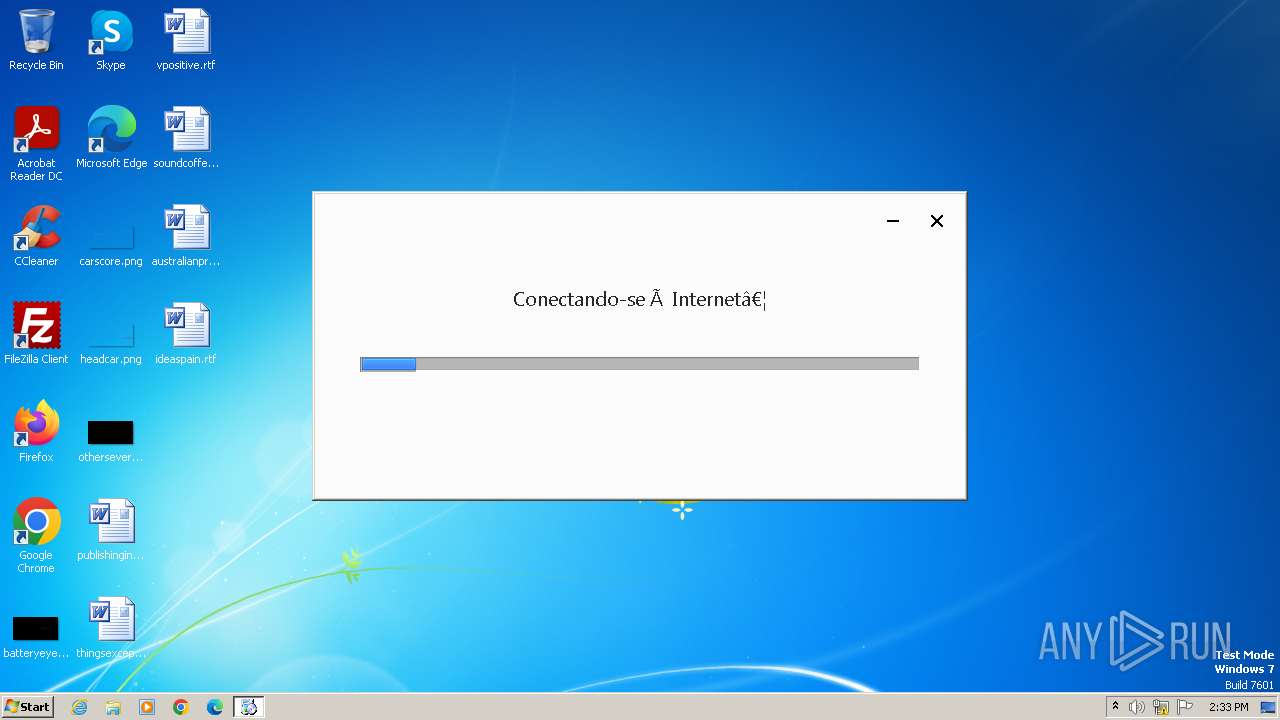Click the Edge icon in taskbar

[x=215, y=707]
